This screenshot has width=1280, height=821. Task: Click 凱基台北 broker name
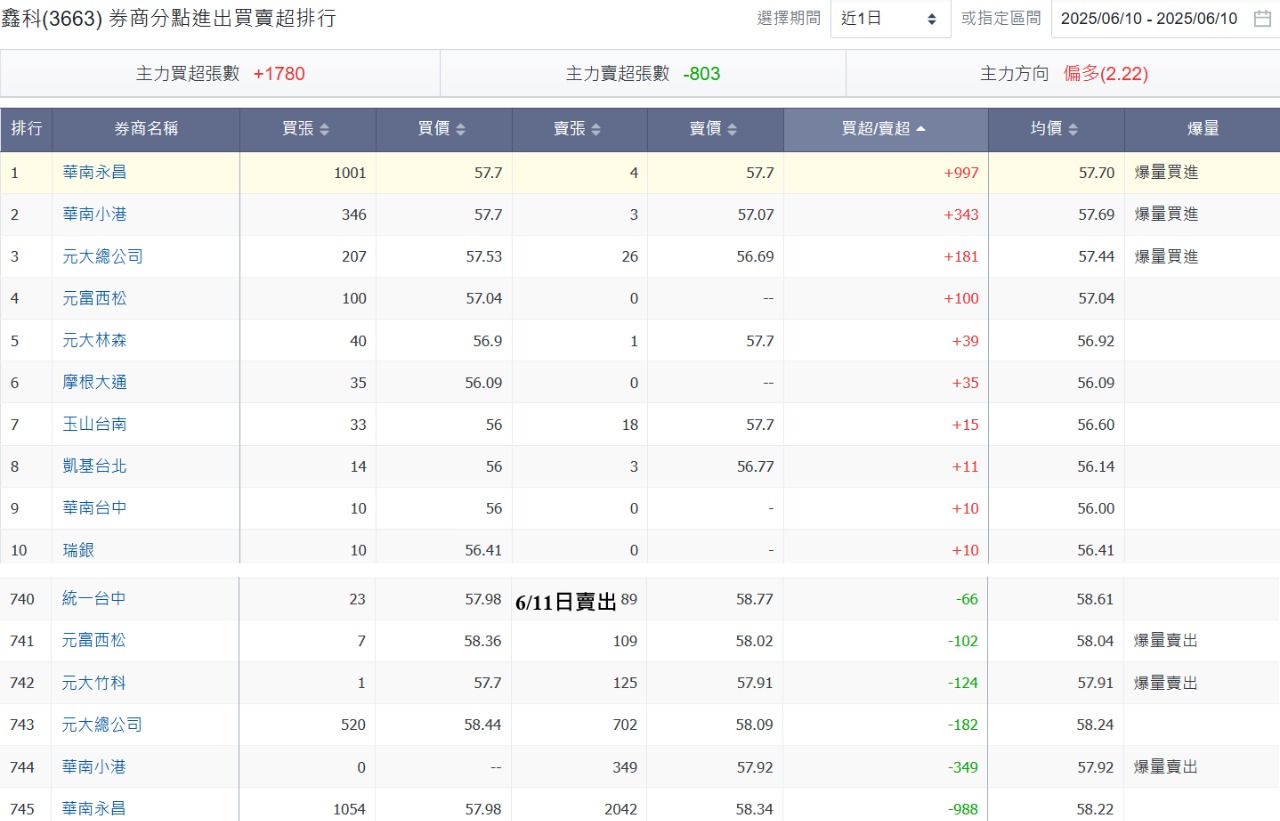click(95, 466)
